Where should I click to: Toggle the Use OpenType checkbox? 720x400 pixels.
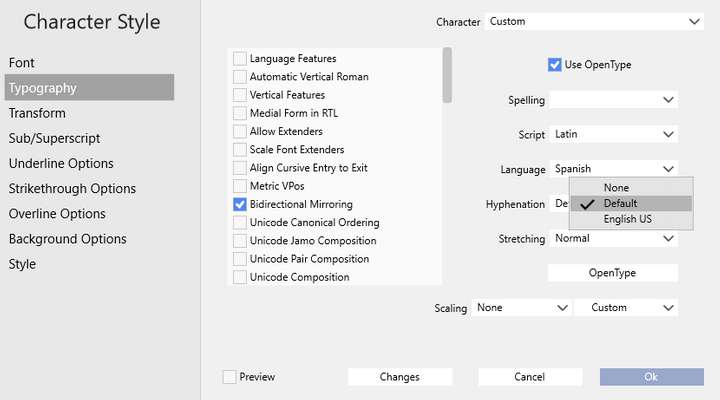pos(555,65)
